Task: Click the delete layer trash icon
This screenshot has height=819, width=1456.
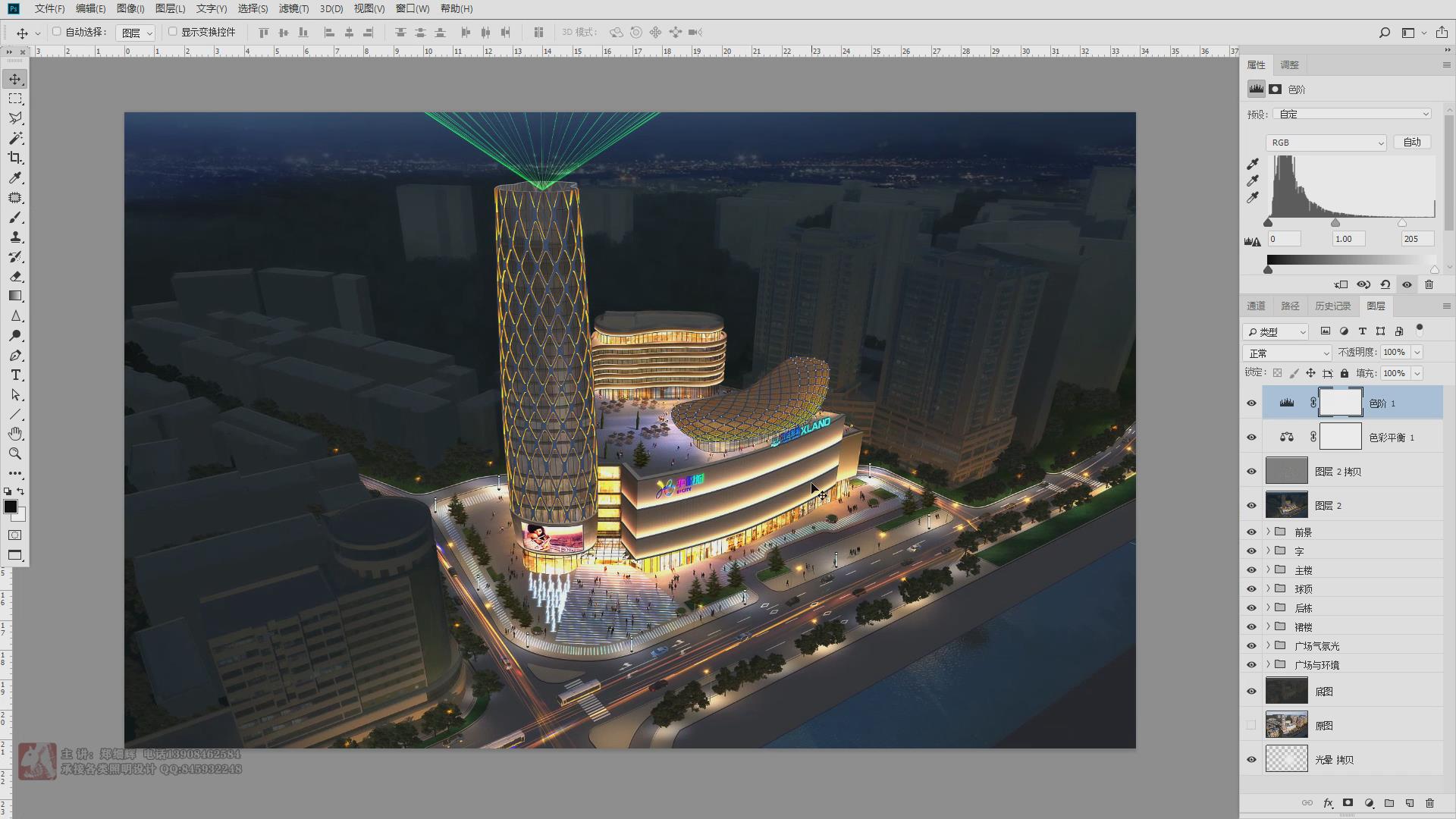Action: pos(1429,803)
